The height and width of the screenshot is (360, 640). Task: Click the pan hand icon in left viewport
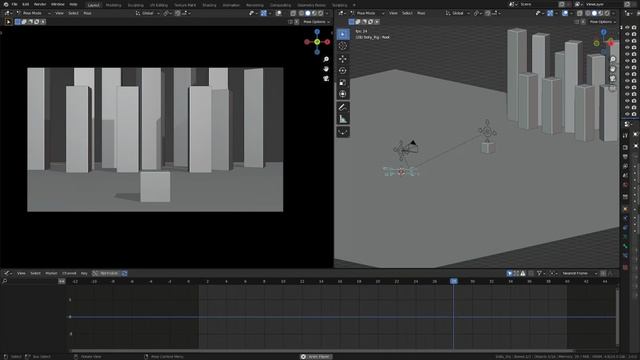(326, 69)
